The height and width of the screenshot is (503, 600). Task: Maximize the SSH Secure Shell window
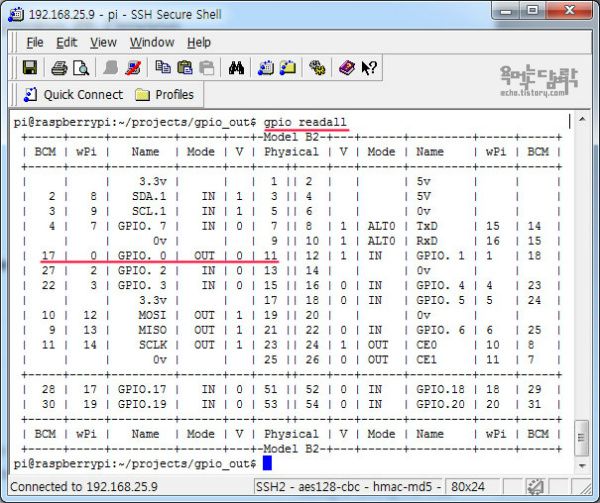pos(532,11)
